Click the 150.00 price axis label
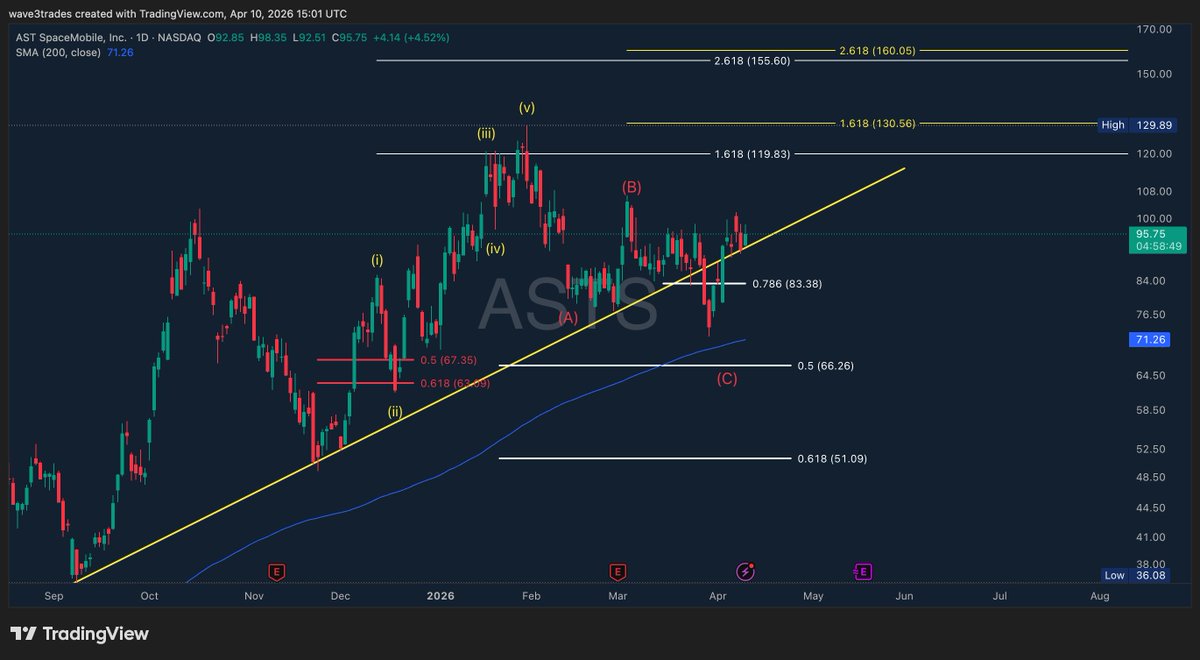 point(1154,75)
